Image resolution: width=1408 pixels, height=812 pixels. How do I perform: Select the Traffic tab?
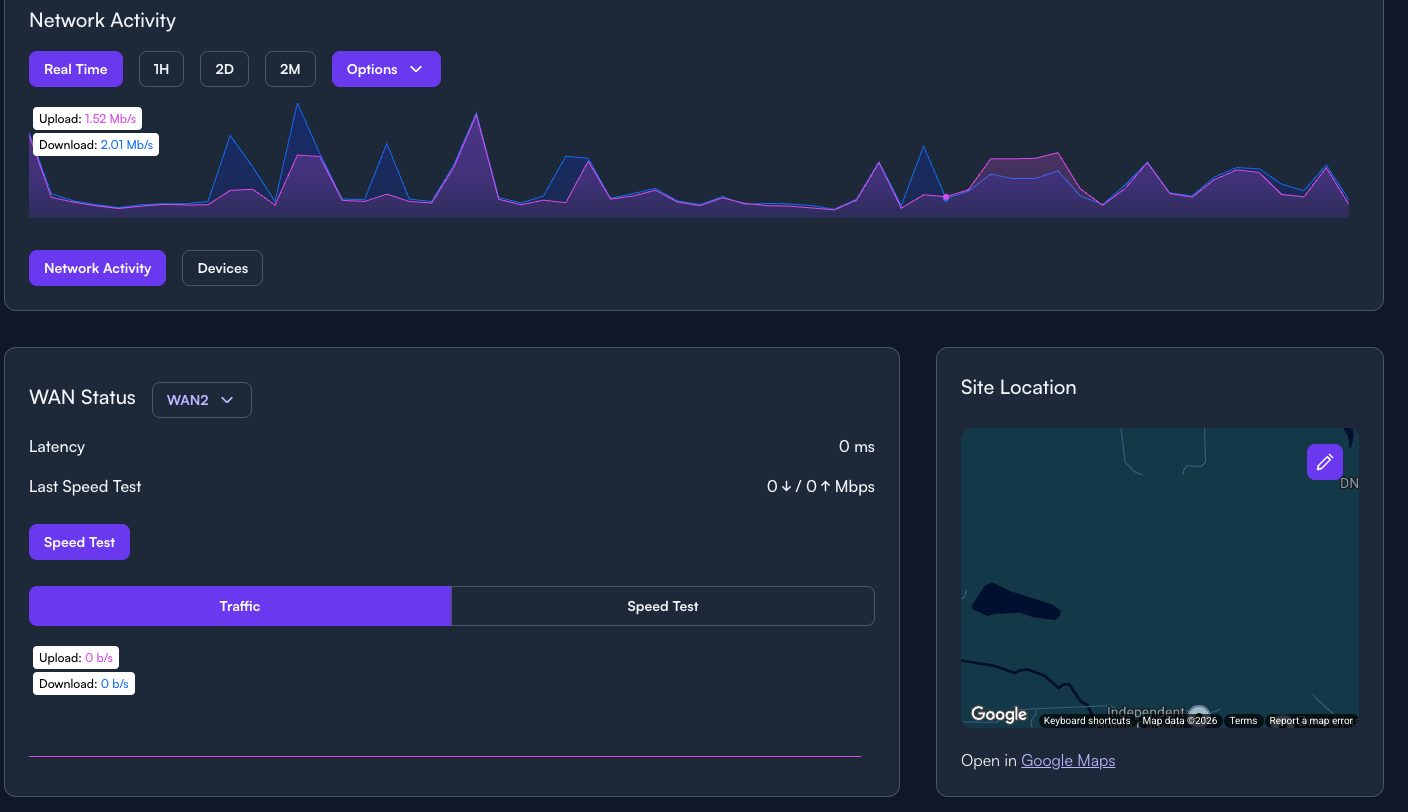point(240,606)
